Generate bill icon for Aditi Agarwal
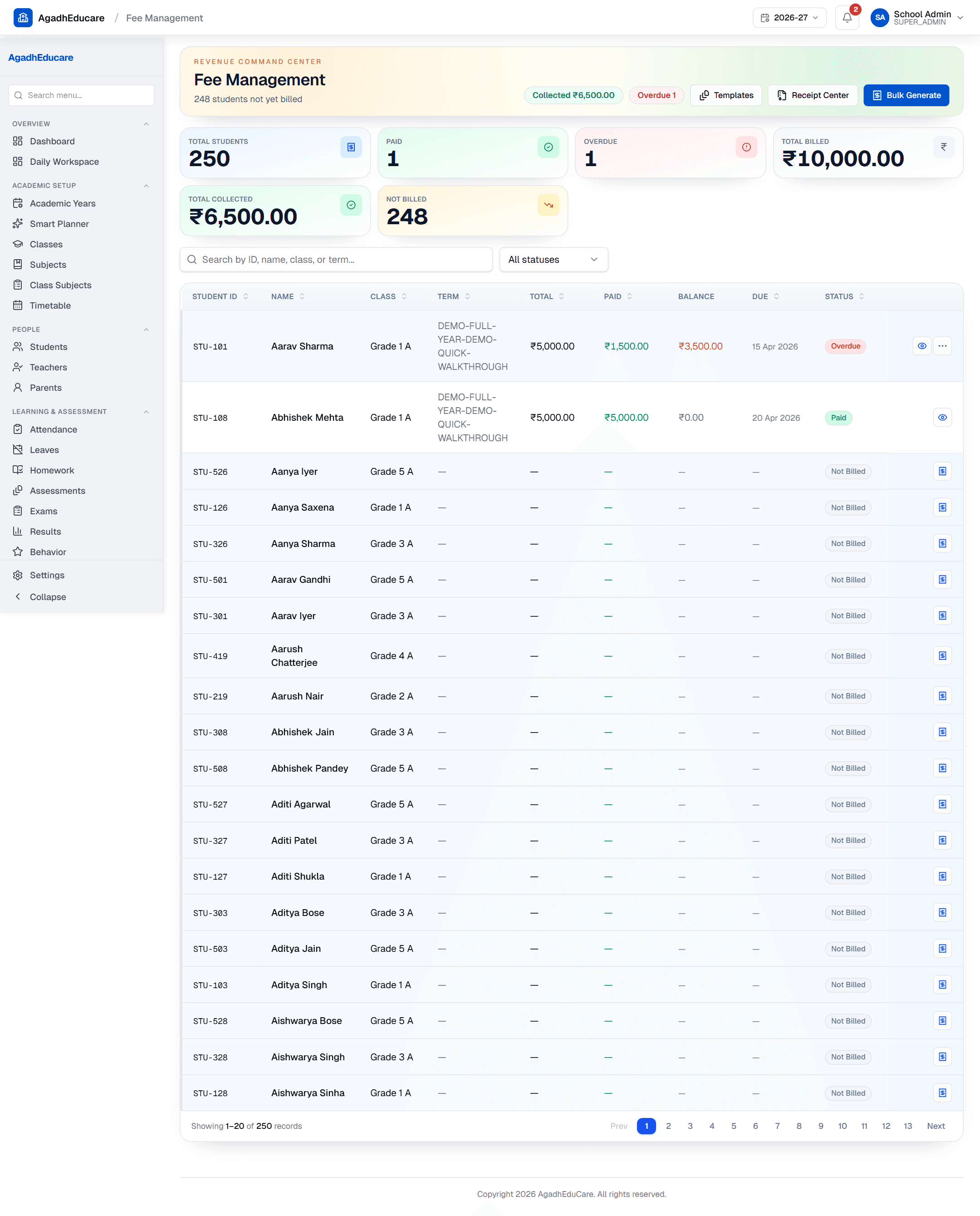The image size is (980, 1216). [942, 804]
